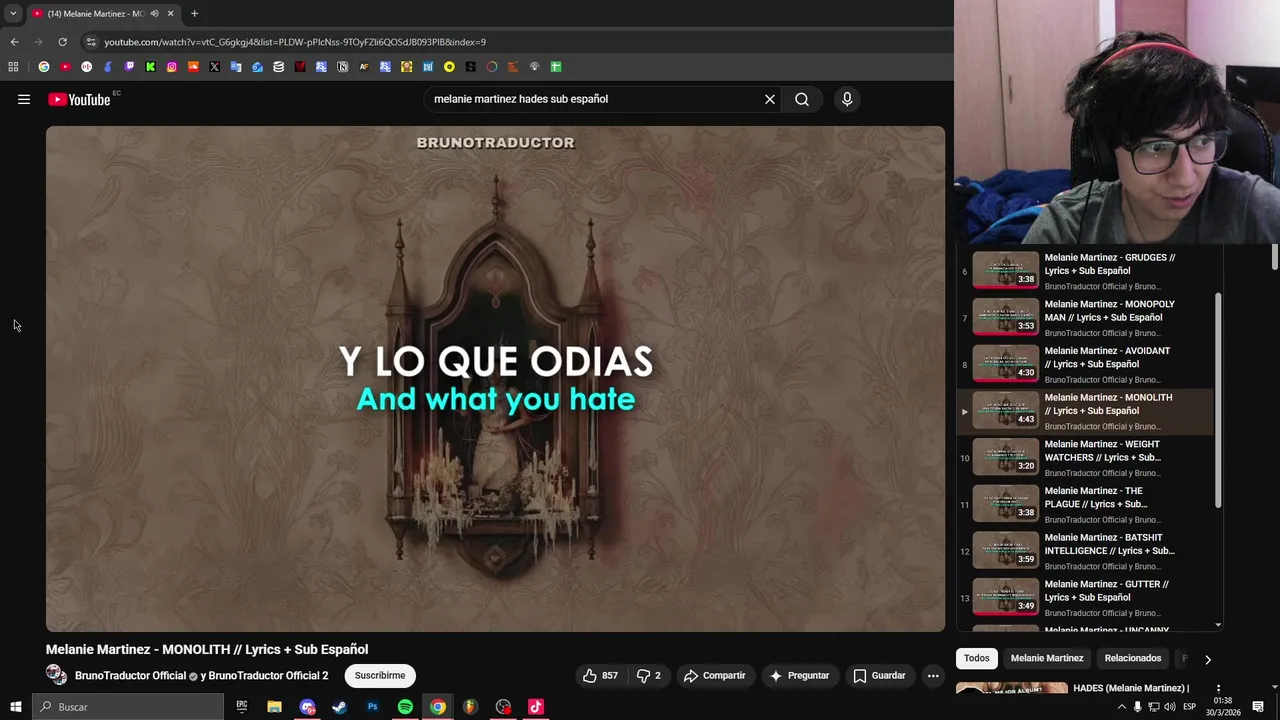Reload the page
Image resolution: width=1280 pixels, height=720 pixels.
pyautogui.click(x=62, y=42)
